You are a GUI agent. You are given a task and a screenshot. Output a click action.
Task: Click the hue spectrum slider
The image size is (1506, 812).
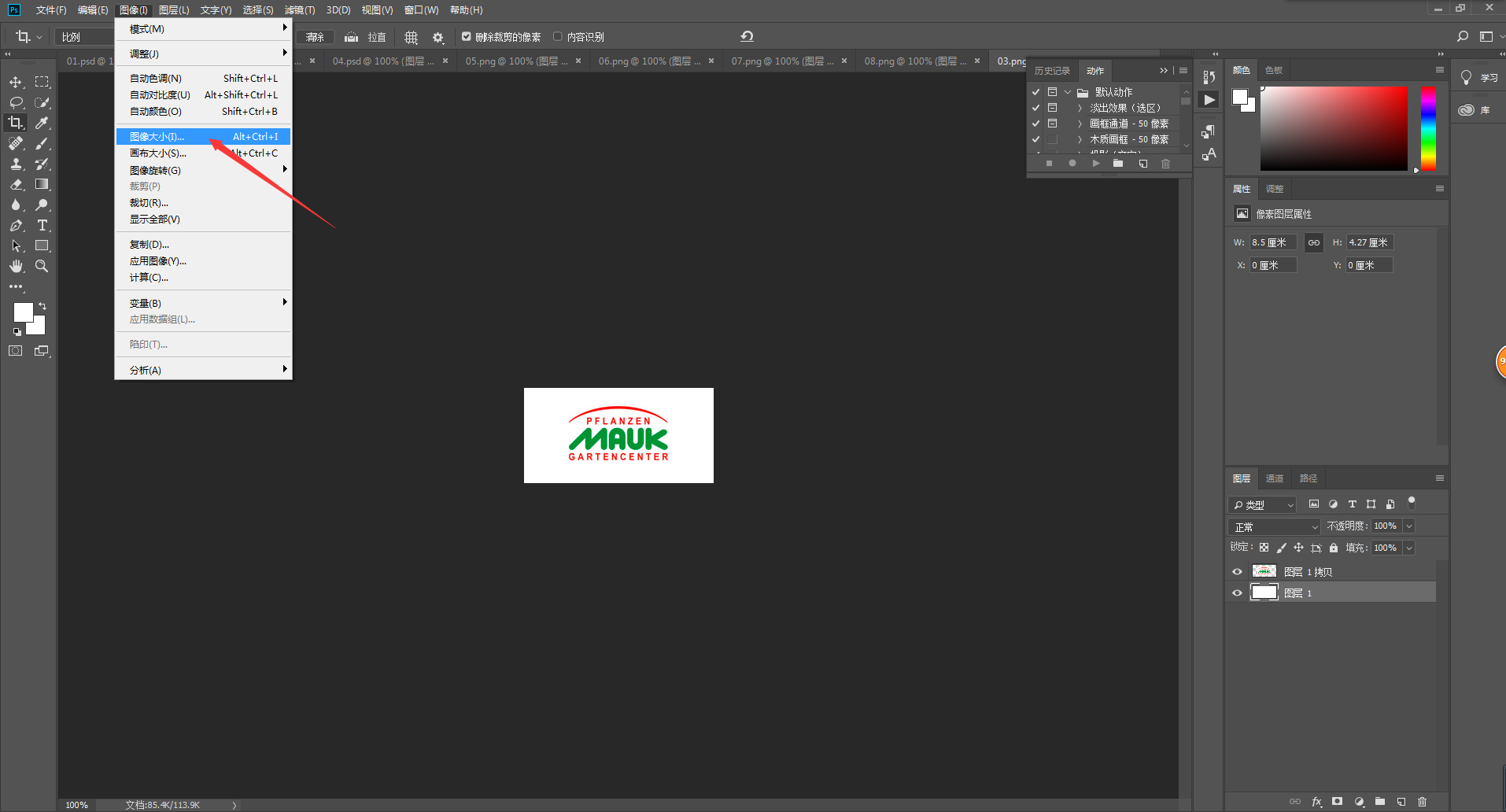(x=1428, y=128)
